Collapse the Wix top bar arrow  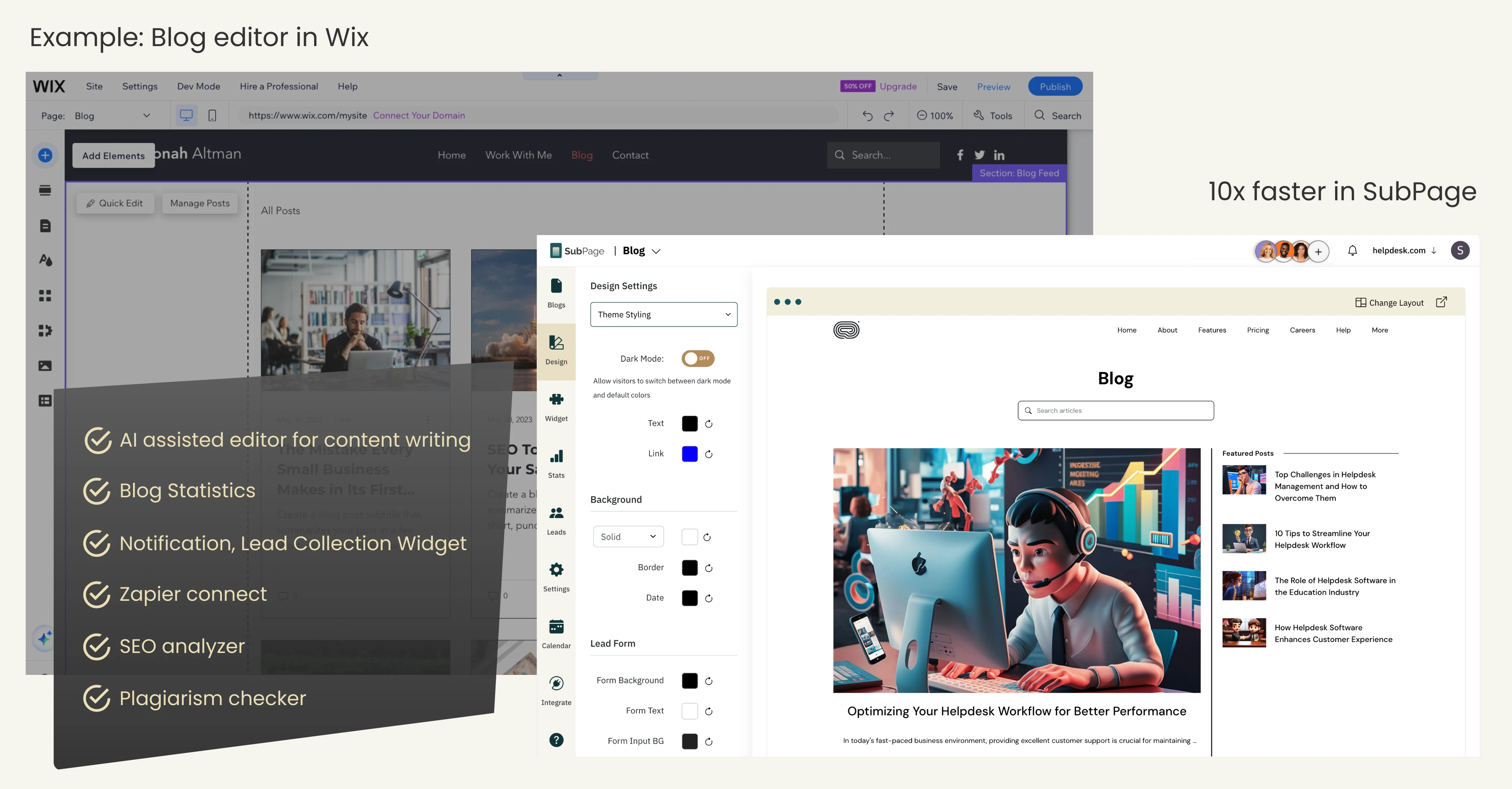tap(559, 75)
